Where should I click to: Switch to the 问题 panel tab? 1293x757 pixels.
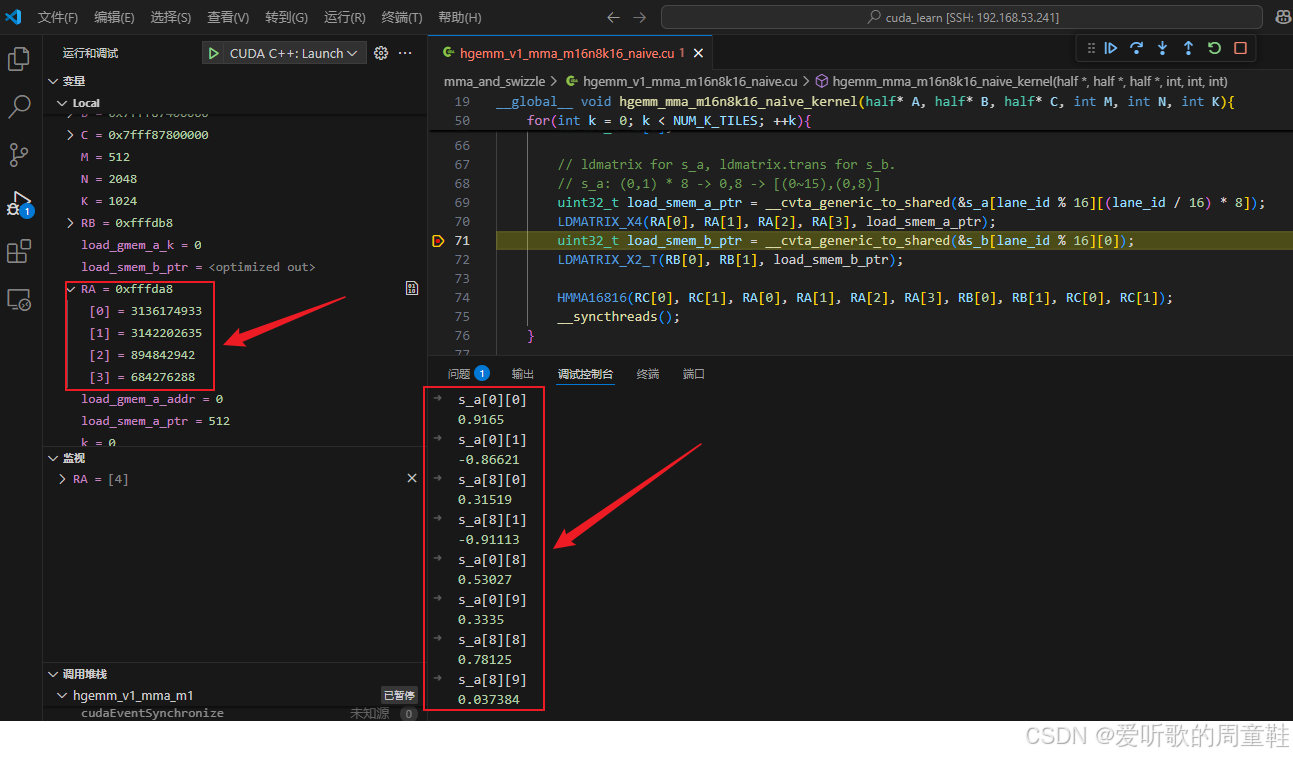coord(468,373)
